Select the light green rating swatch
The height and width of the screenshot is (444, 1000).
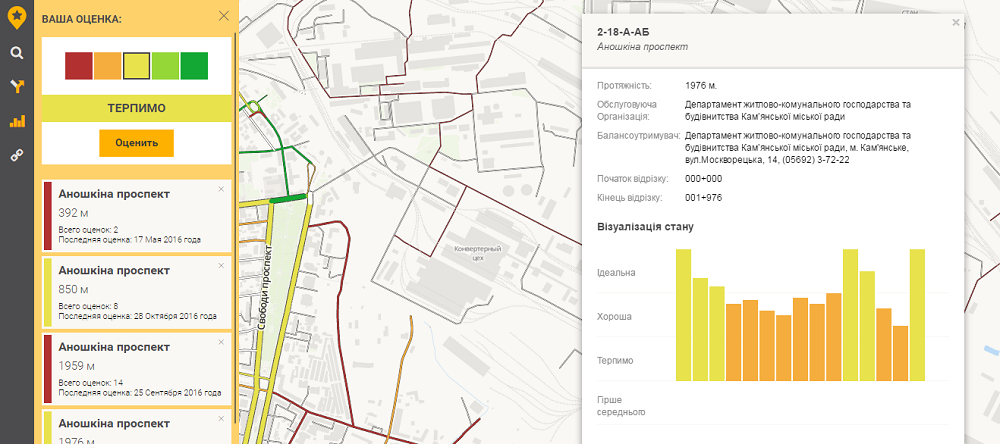pos(166,66)
